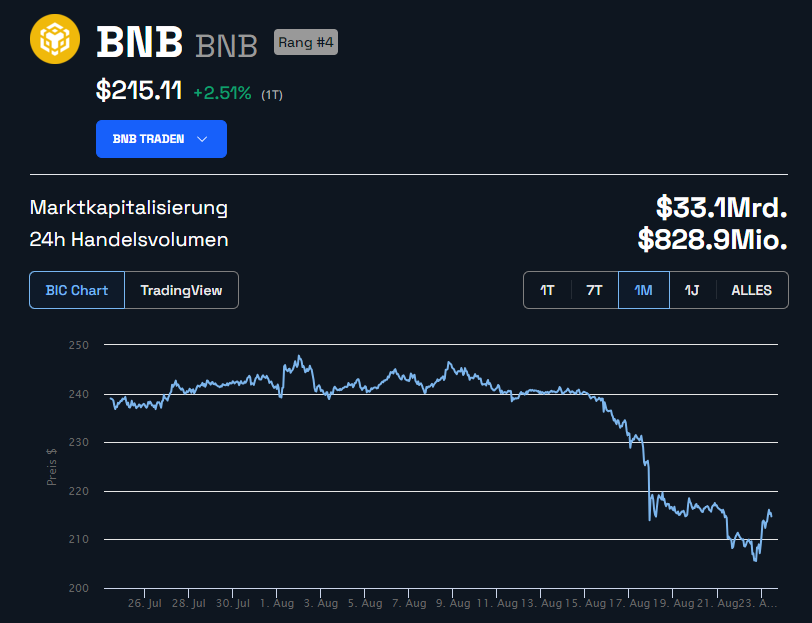Select the 1J timeframe
Screen dimensions: 812x623
pyautogui.click(x=692, y=289)
